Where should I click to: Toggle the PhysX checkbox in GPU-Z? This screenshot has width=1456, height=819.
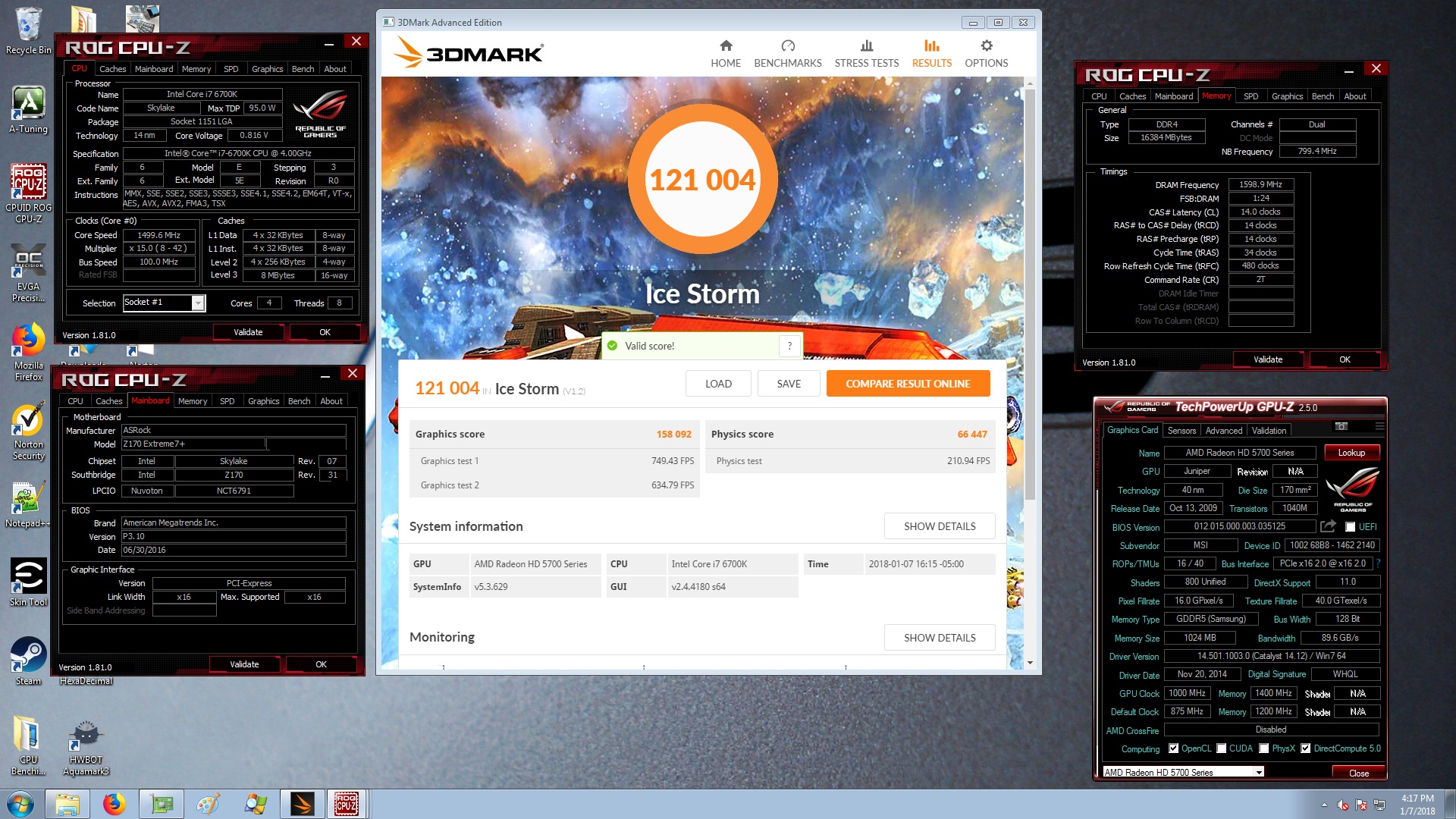1263,748
